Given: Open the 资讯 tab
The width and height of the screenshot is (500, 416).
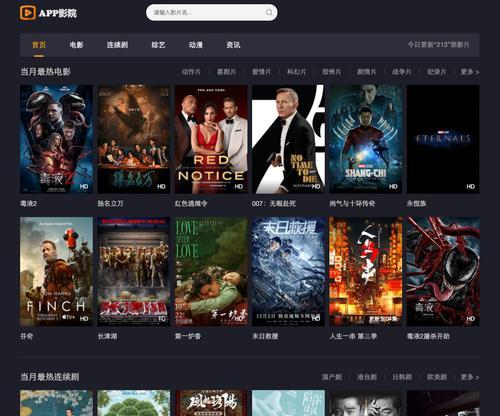Looking at the screenshot, I should click(233, 45).
